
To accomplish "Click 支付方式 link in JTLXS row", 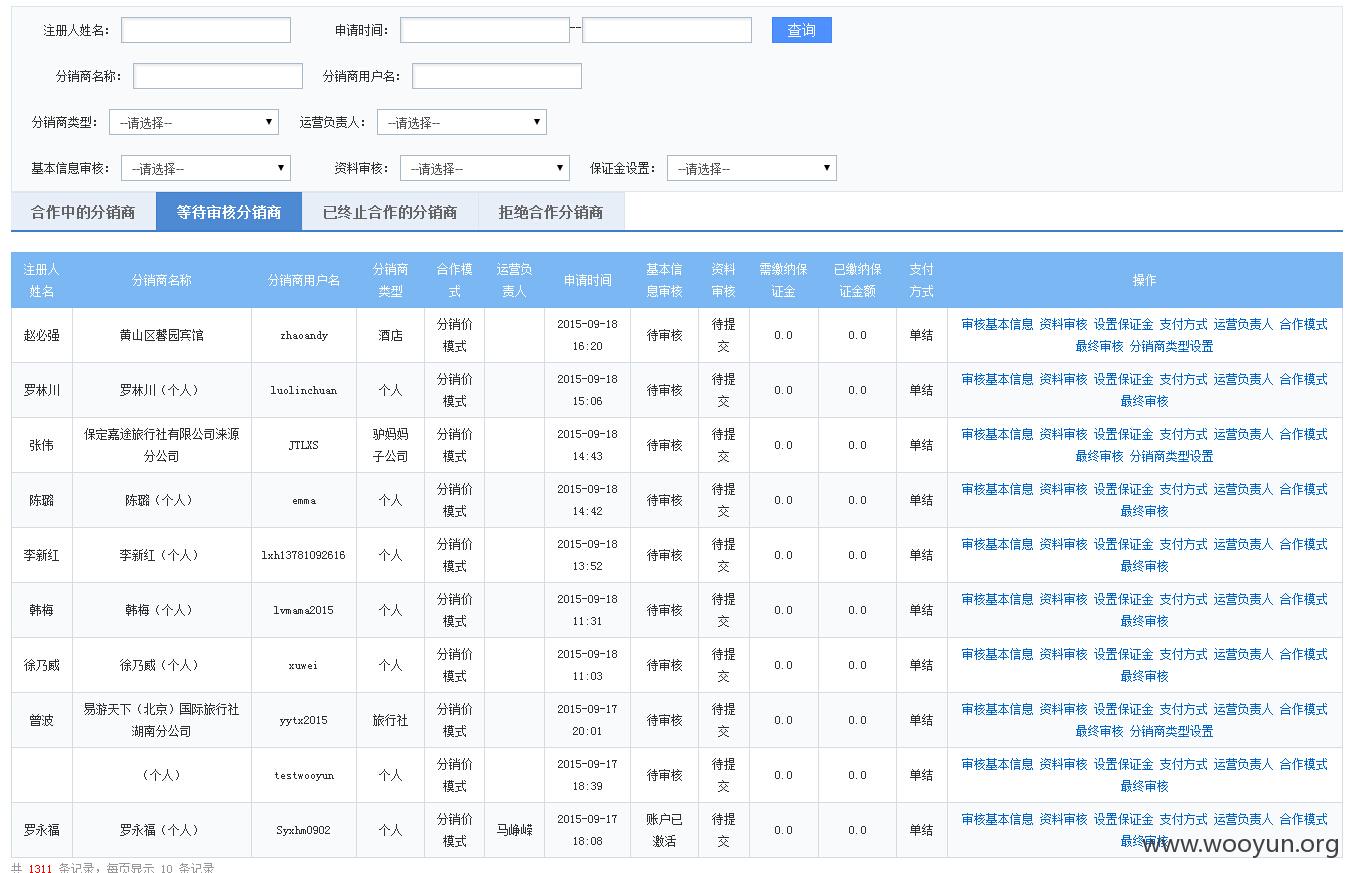I will coord(1183,434).
